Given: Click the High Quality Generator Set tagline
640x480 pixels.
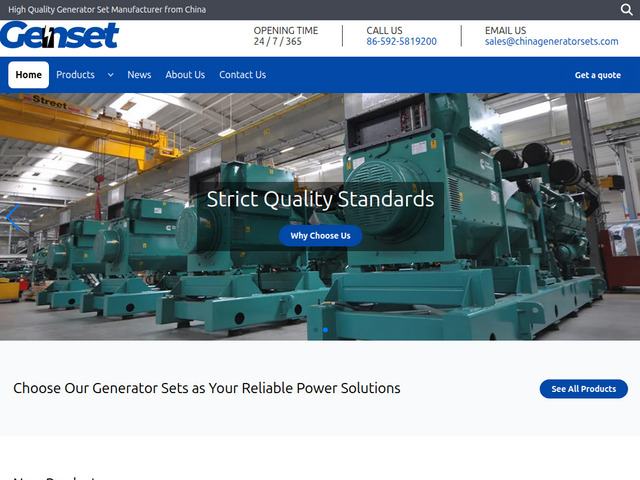Looking at the screenshot, I should 107,9.
